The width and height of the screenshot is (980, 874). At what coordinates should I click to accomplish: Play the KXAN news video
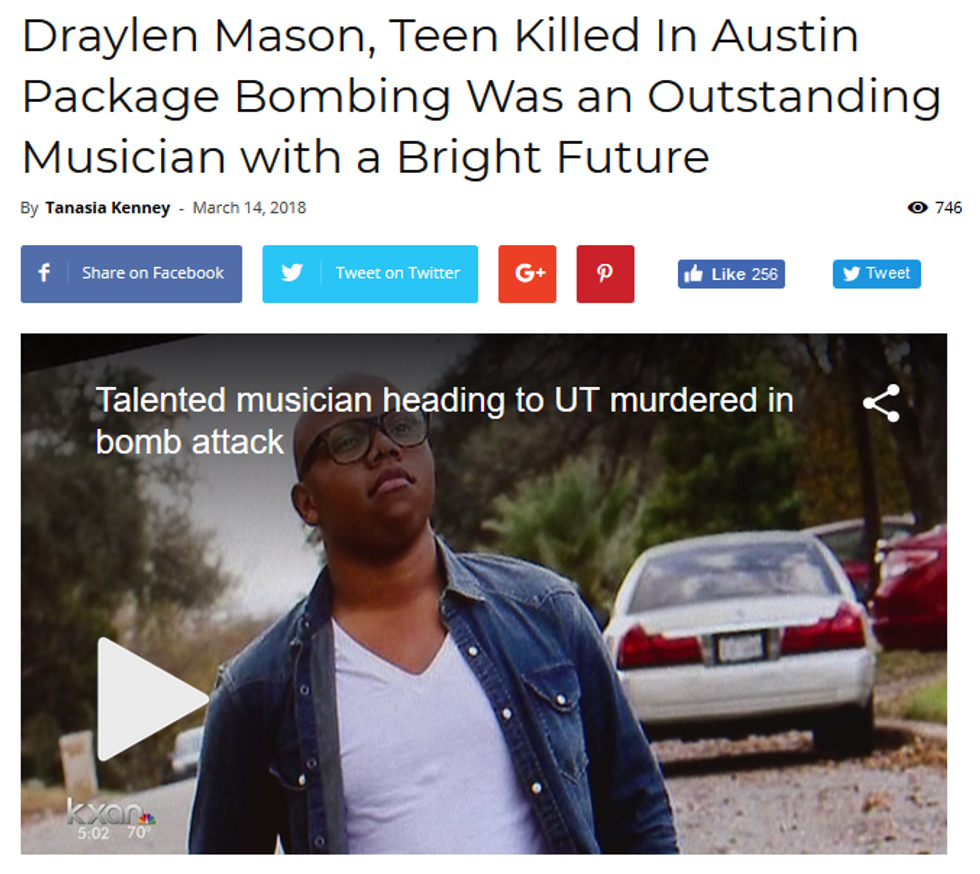(152, 699)
